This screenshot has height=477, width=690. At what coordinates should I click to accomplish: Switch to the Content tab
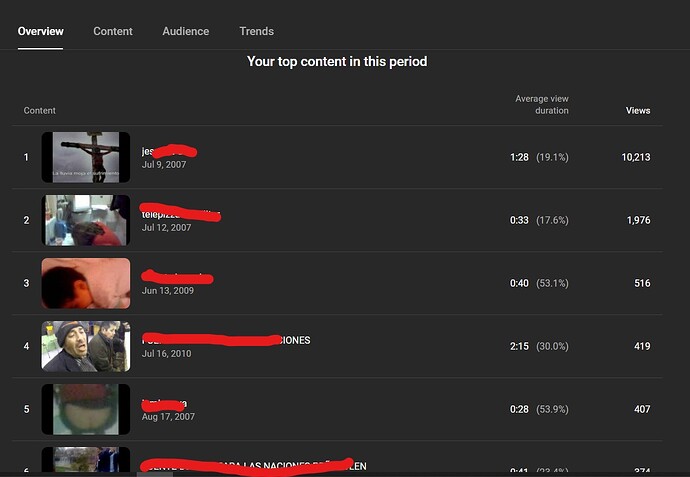113,31
